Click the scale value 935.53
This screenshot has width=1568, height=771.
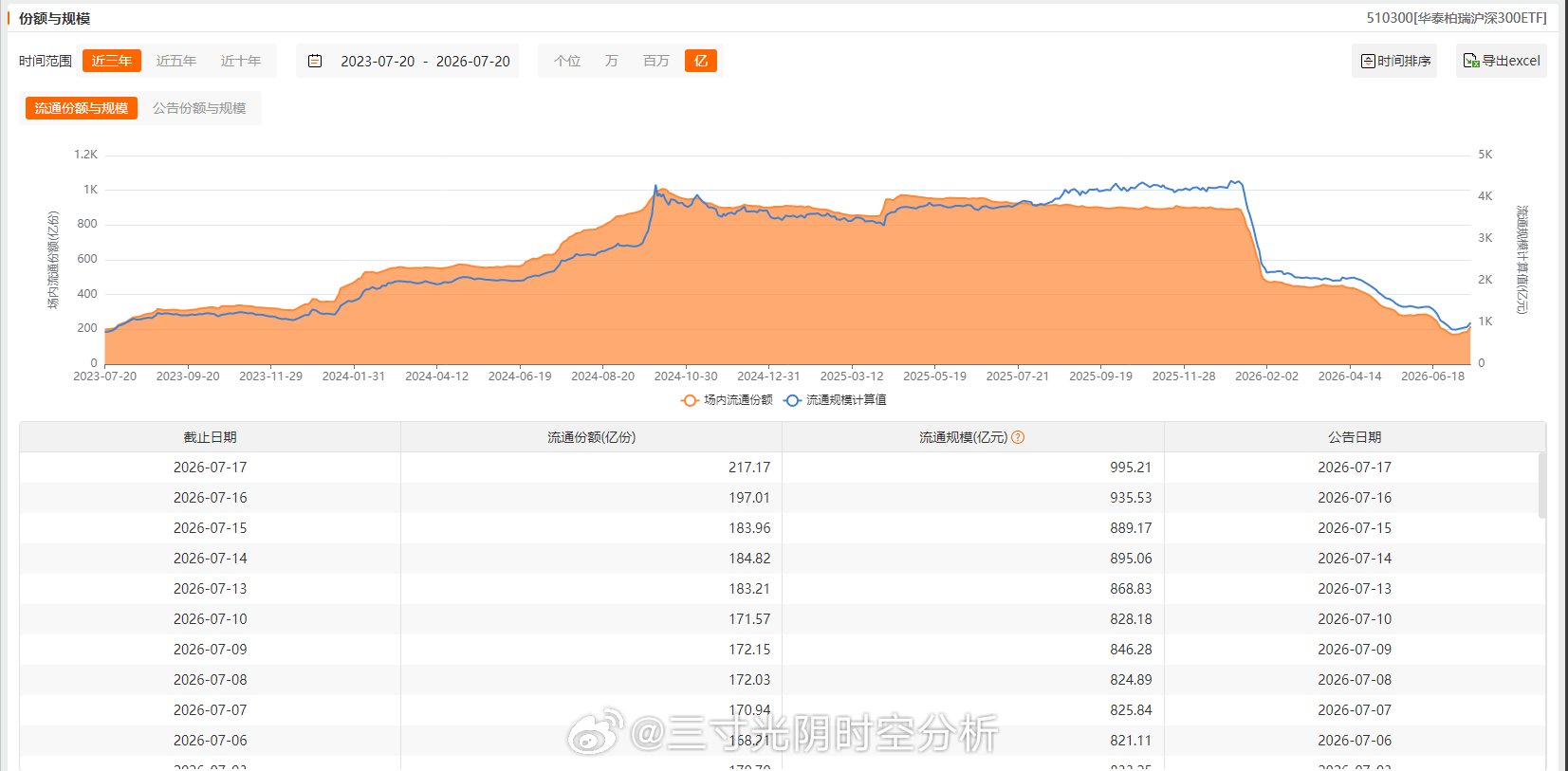tap(1131, 498)
